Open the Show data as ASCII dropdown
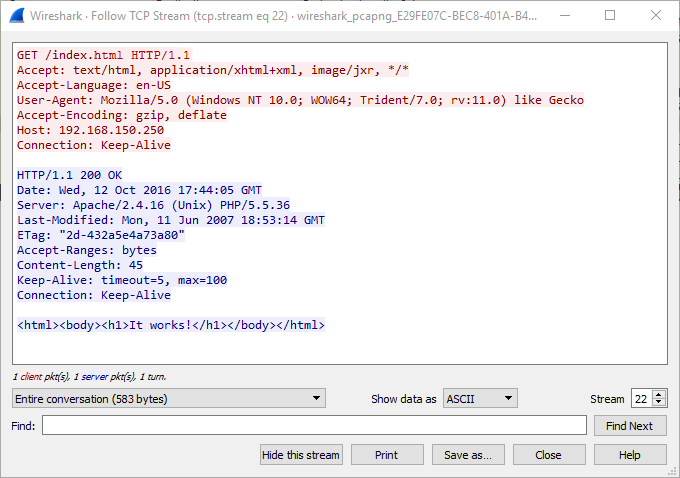680x478 pixels. (480, 398)
